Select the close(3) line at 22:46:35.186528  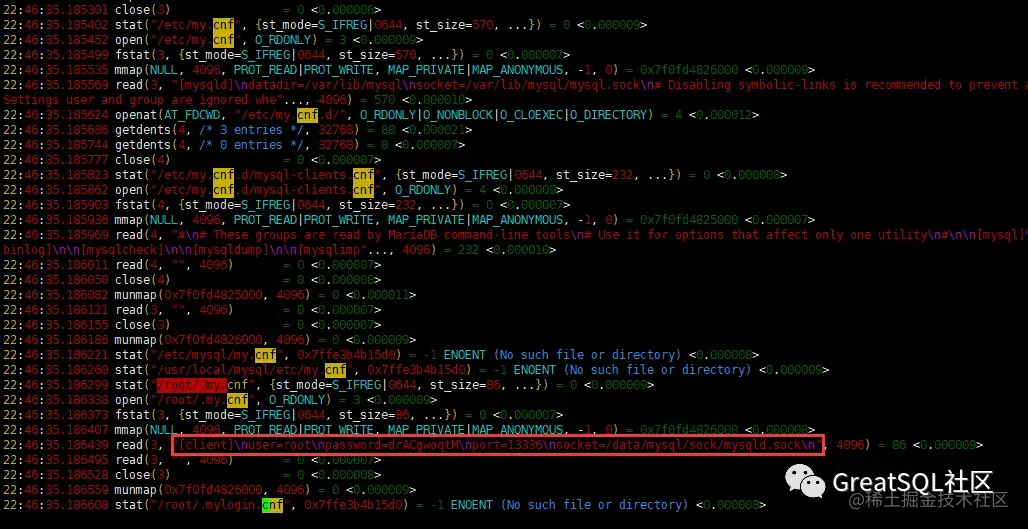pyautogui.click(x=191, y=475)
